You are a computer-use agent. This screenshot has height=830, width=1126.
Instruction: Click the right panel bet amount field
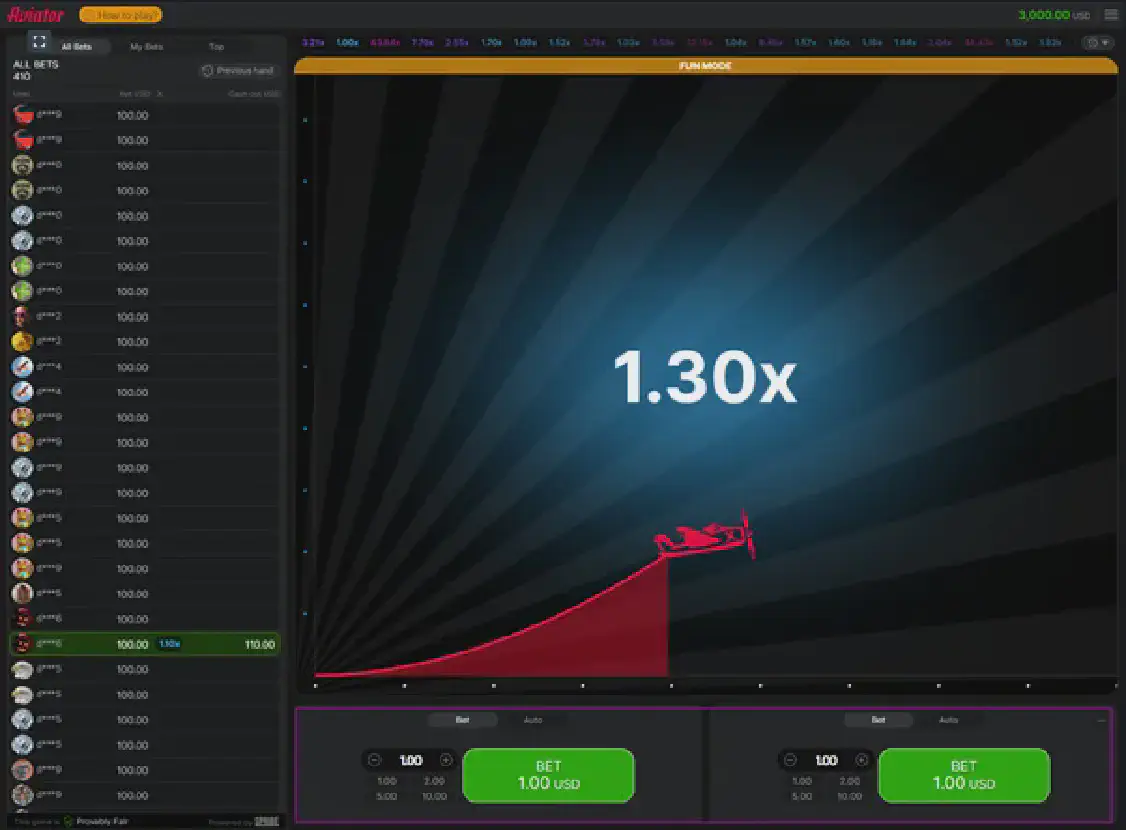click(x=826, y=760)
